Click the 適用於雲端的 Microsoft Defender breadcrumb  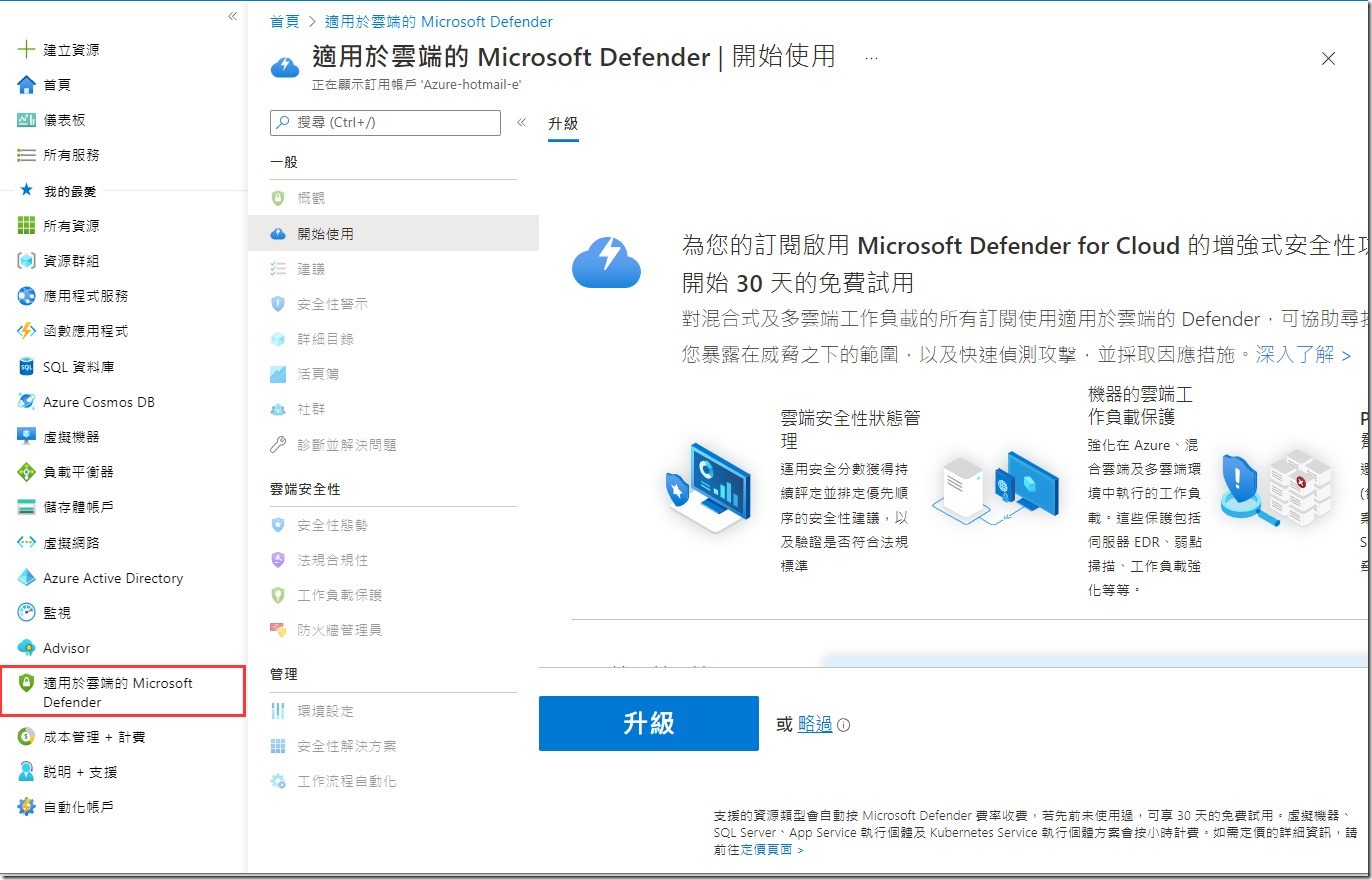pyautogui.click(x=439, y=21)
